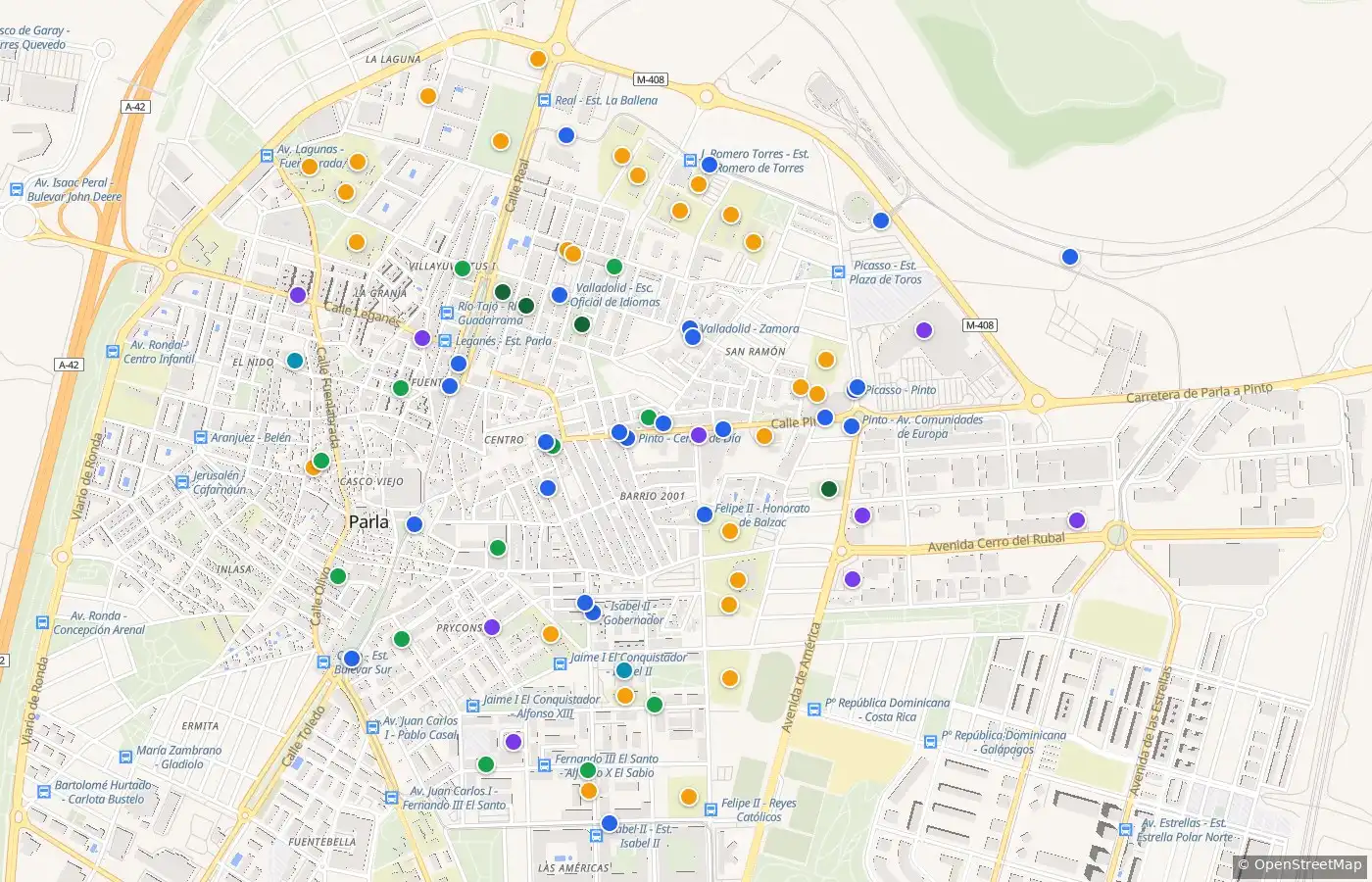
Task: Click the "Parla" city name label
Action: (368, 522)
